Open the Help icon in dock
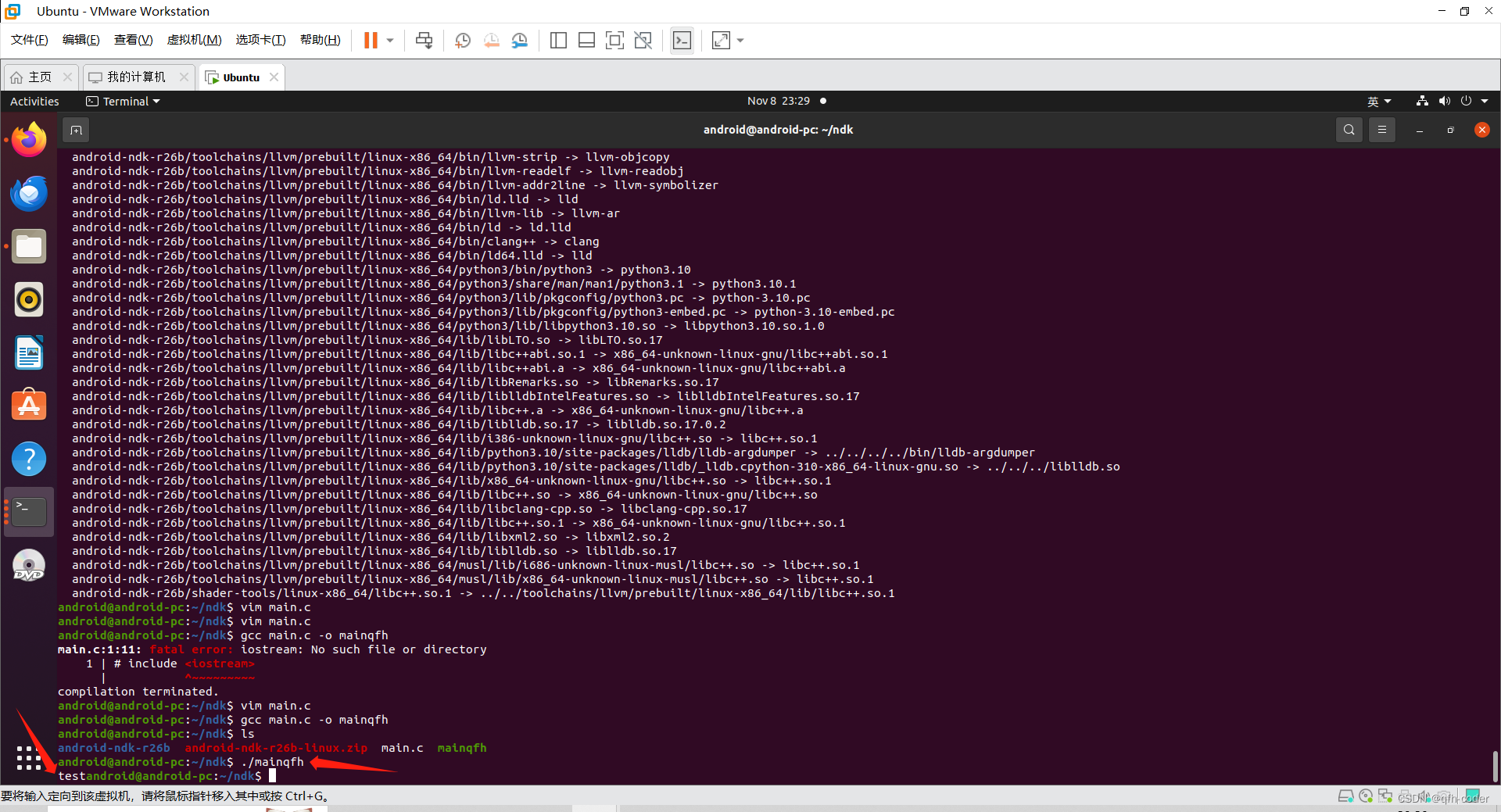The width and height of the screenshot is (1501, 812). click(29, 459)
